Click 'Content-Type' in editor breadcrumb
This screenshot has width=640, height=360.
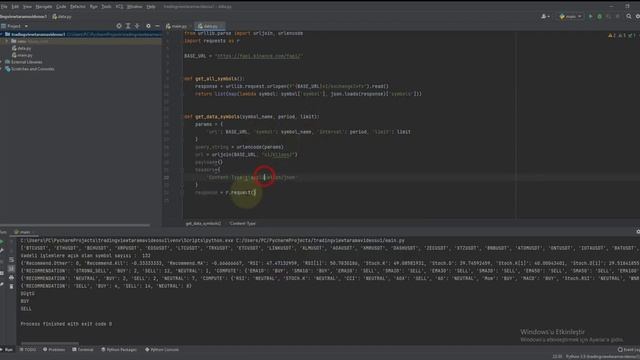[x=242, y=224]
